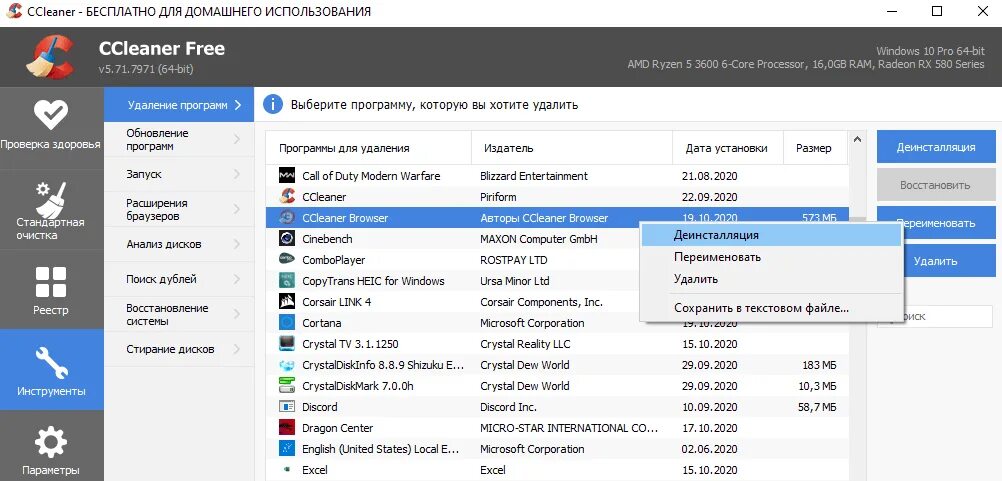Viewport: 1002px width, 481px height.
Task: Click the Call of Duty Modern Warfare icon
Action: pyautogui.click(x=287, y=176)
